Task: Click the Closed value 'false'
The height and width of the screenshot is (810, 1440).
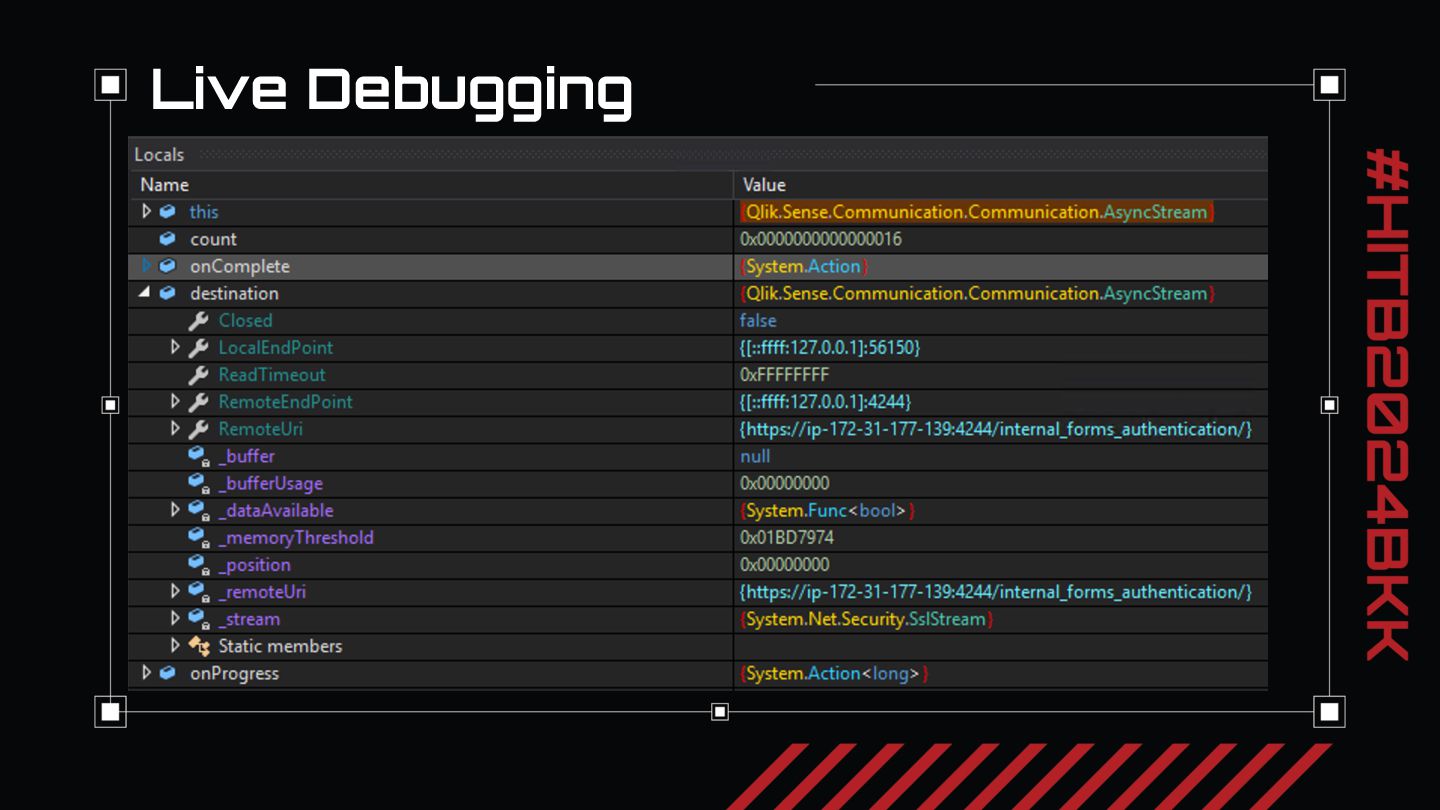Action: [x=758, y=320]
